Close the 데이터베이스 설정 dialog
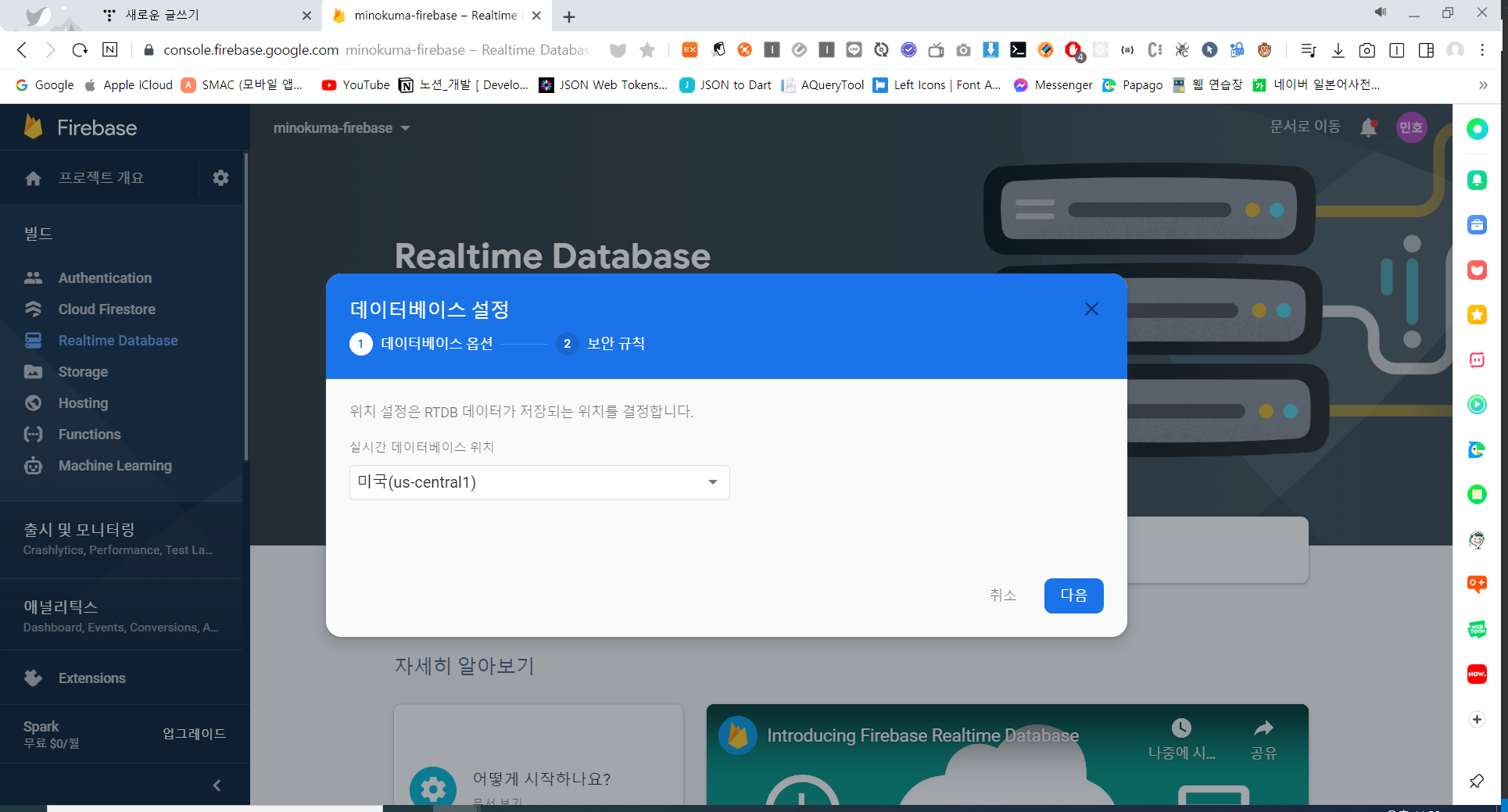This screenshot has width=1508, height=812. pos(1091,309)
